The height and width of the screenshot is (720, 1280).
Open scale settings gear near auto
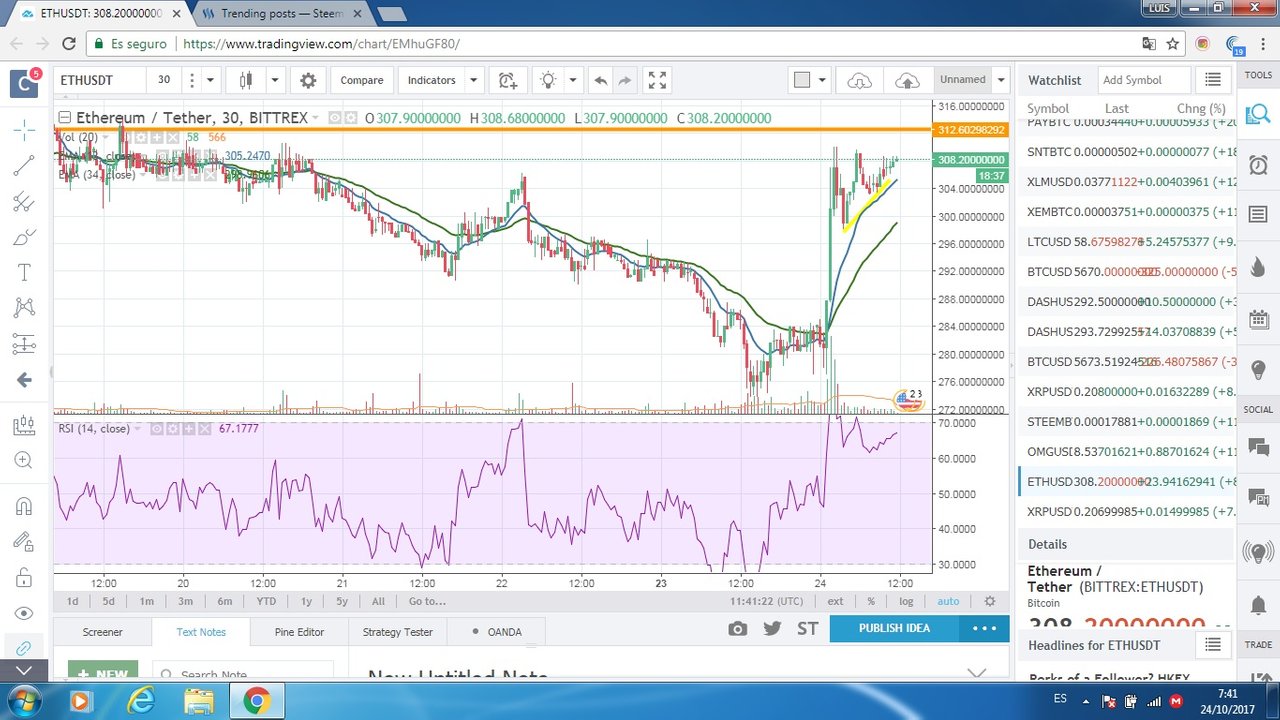point(990,601)
